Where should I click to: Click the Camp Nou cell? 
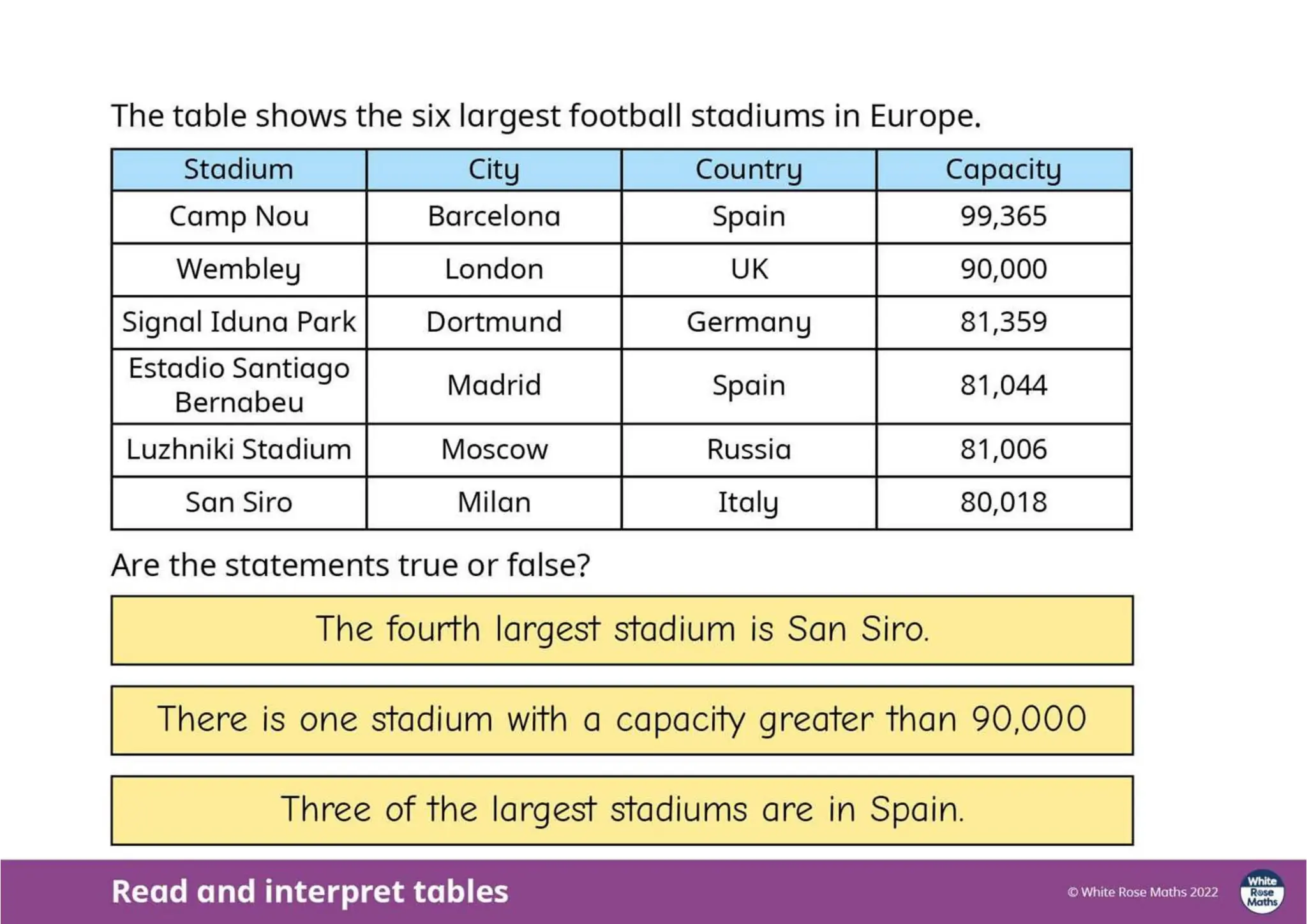point(239,217)
